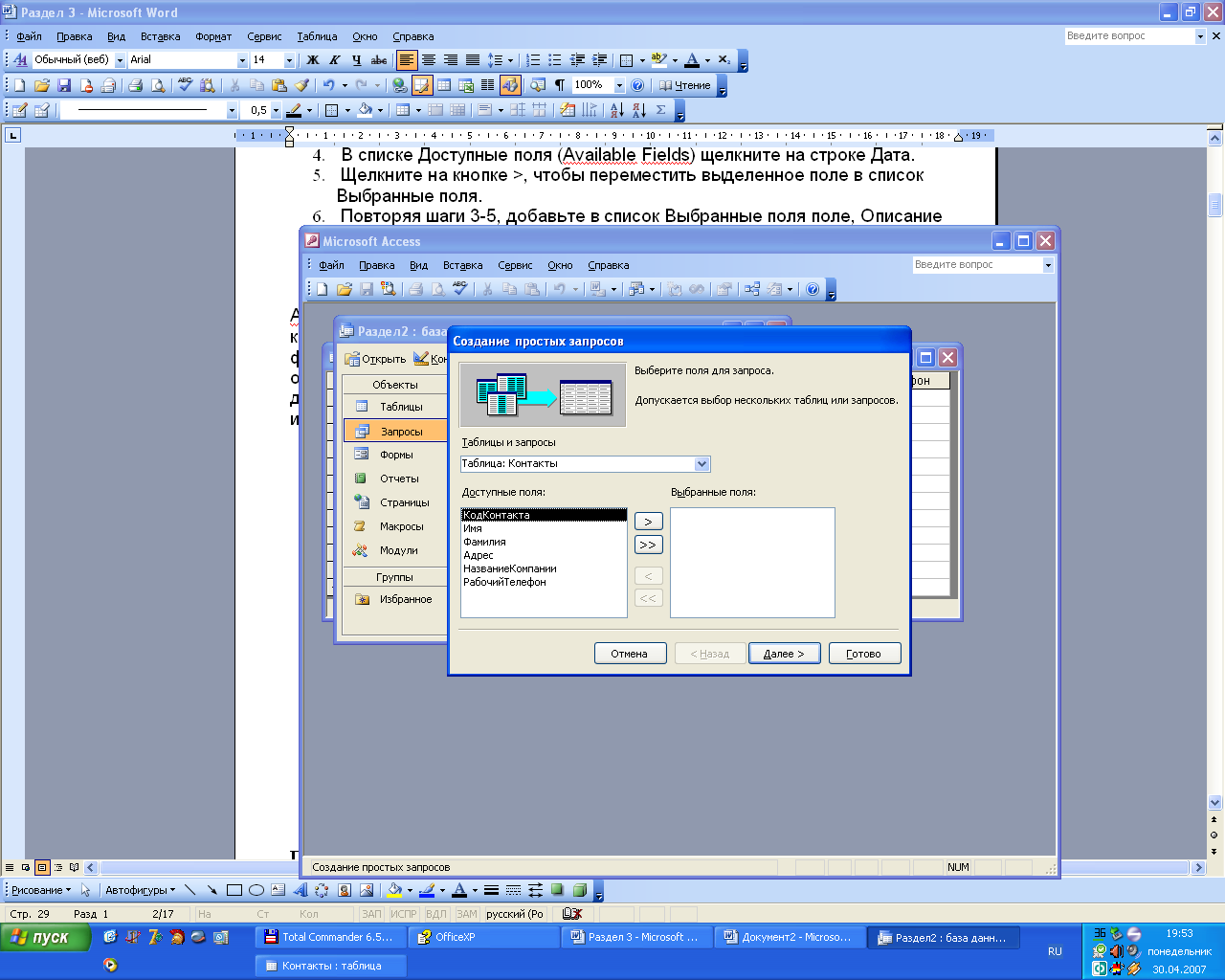Print the Word document
The image size is (1225, 980).
click(x=135, y=85)
